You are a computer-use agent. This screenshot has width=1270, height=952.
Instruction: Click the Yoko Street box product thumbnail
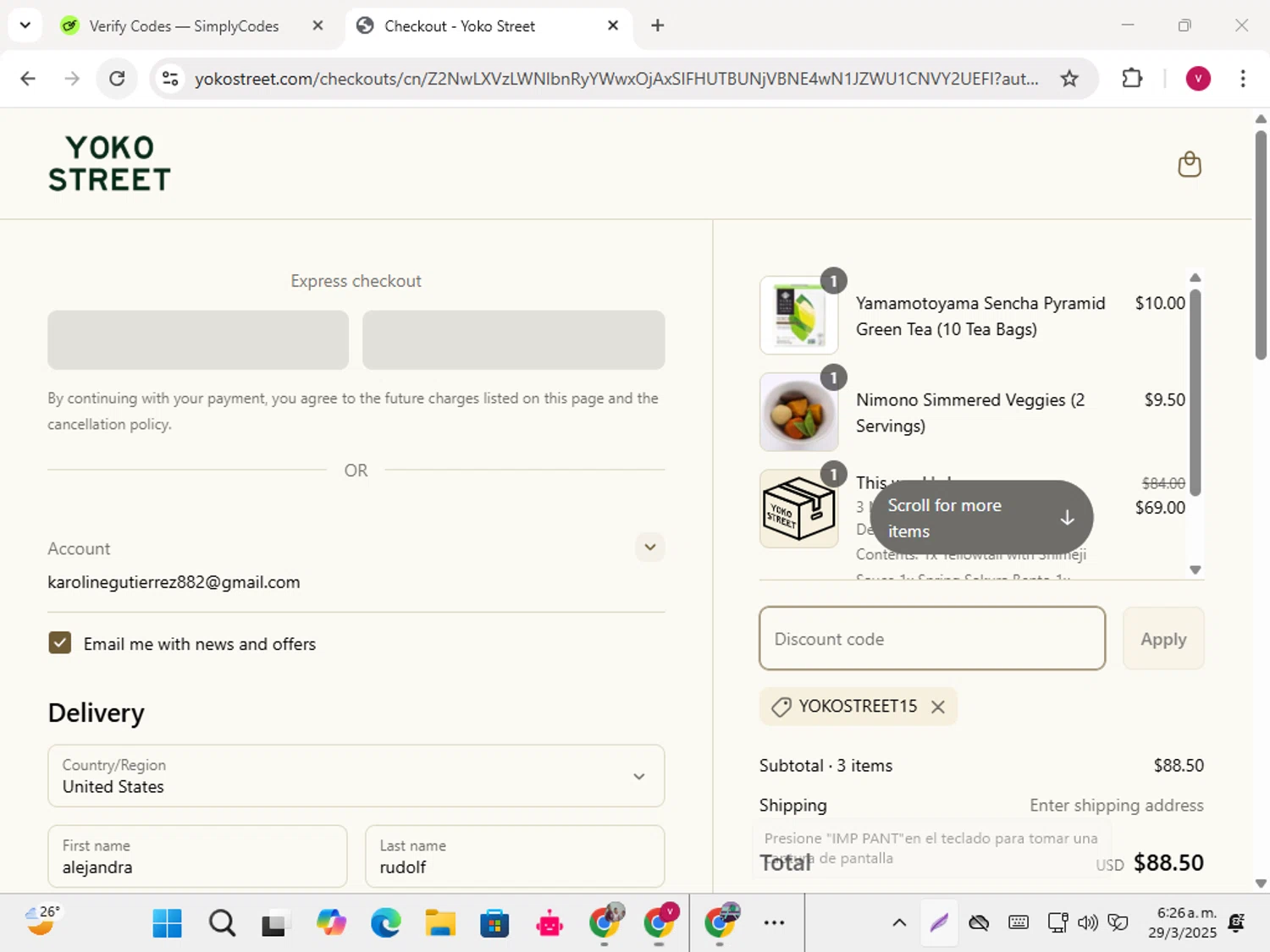pos(798,509)
